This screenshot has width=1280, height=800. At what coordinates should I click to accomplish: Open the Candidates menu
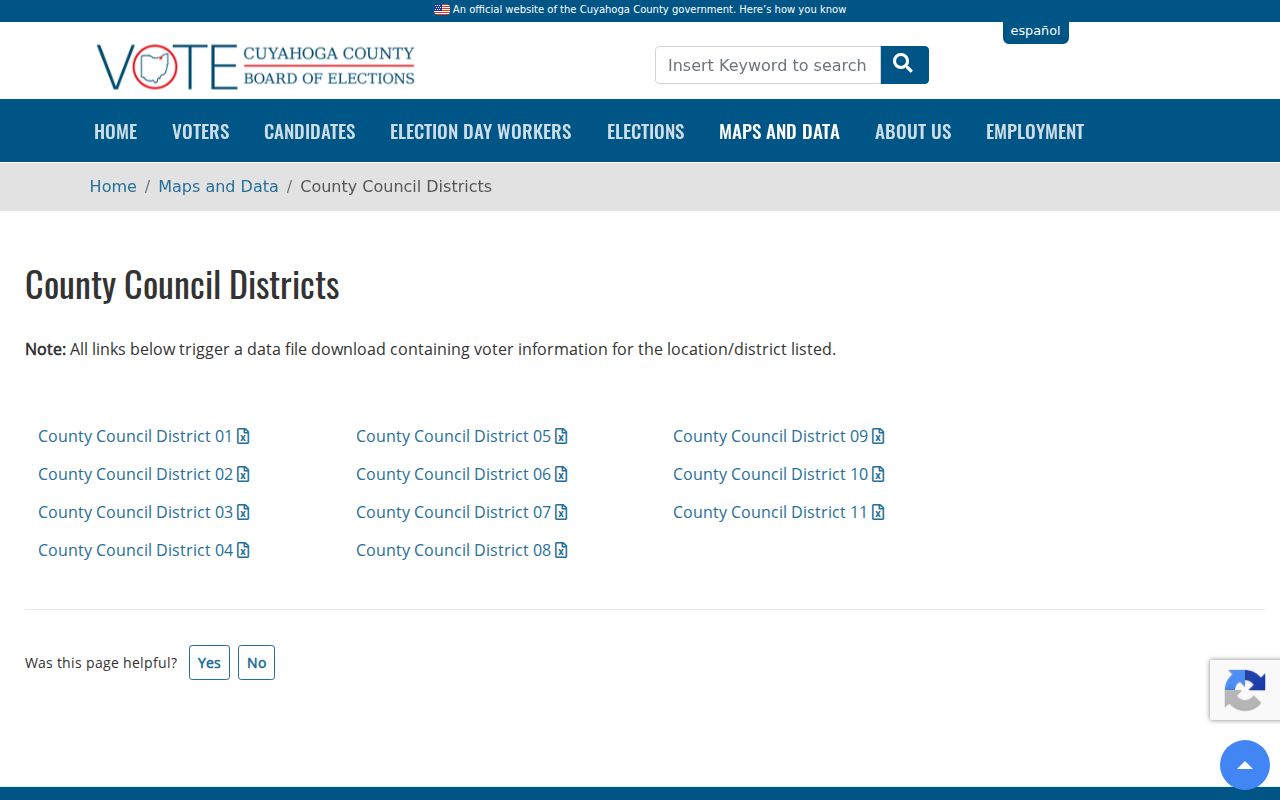tap(310, 131)
